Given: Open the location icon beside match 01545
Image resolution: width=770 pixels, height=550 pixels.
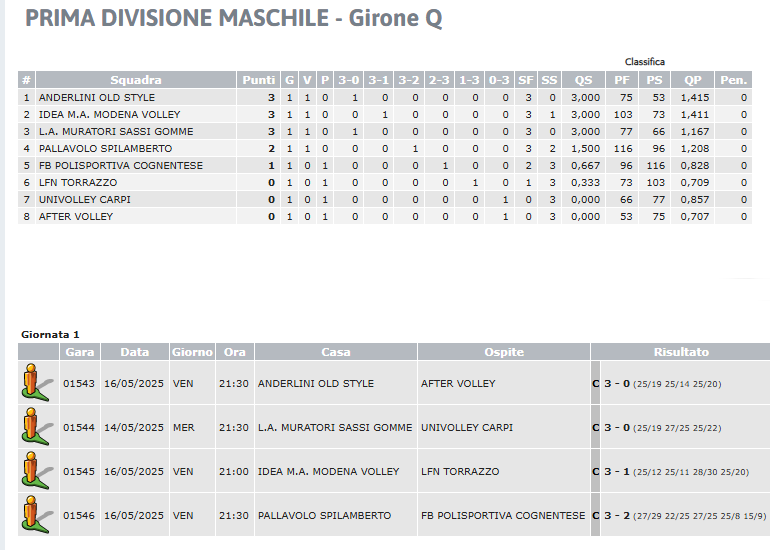Looking at the screenshot, I should [37, 470].
